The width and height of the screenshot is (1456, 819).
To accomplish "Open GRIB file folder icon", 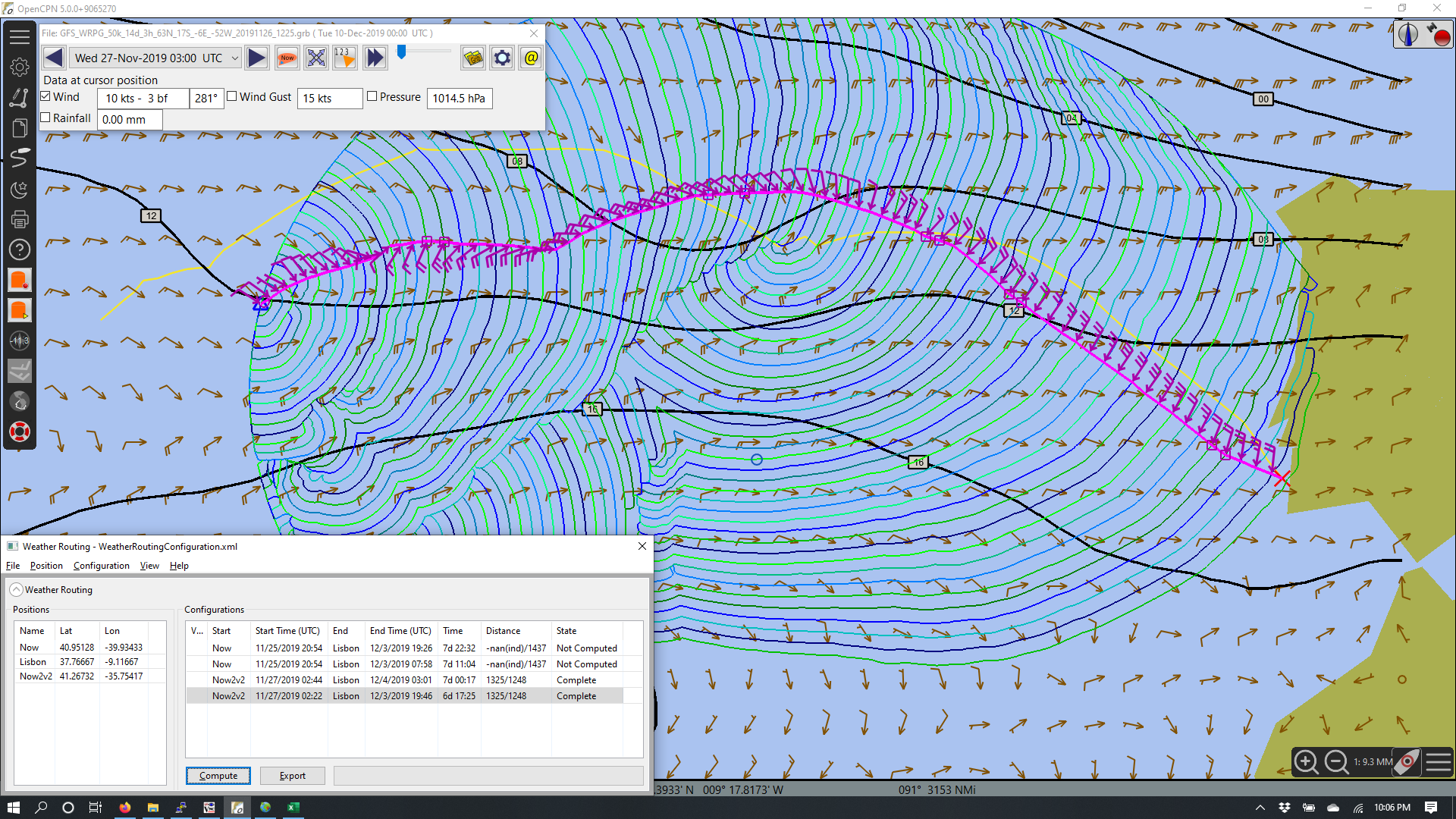I will pos(473,58).
